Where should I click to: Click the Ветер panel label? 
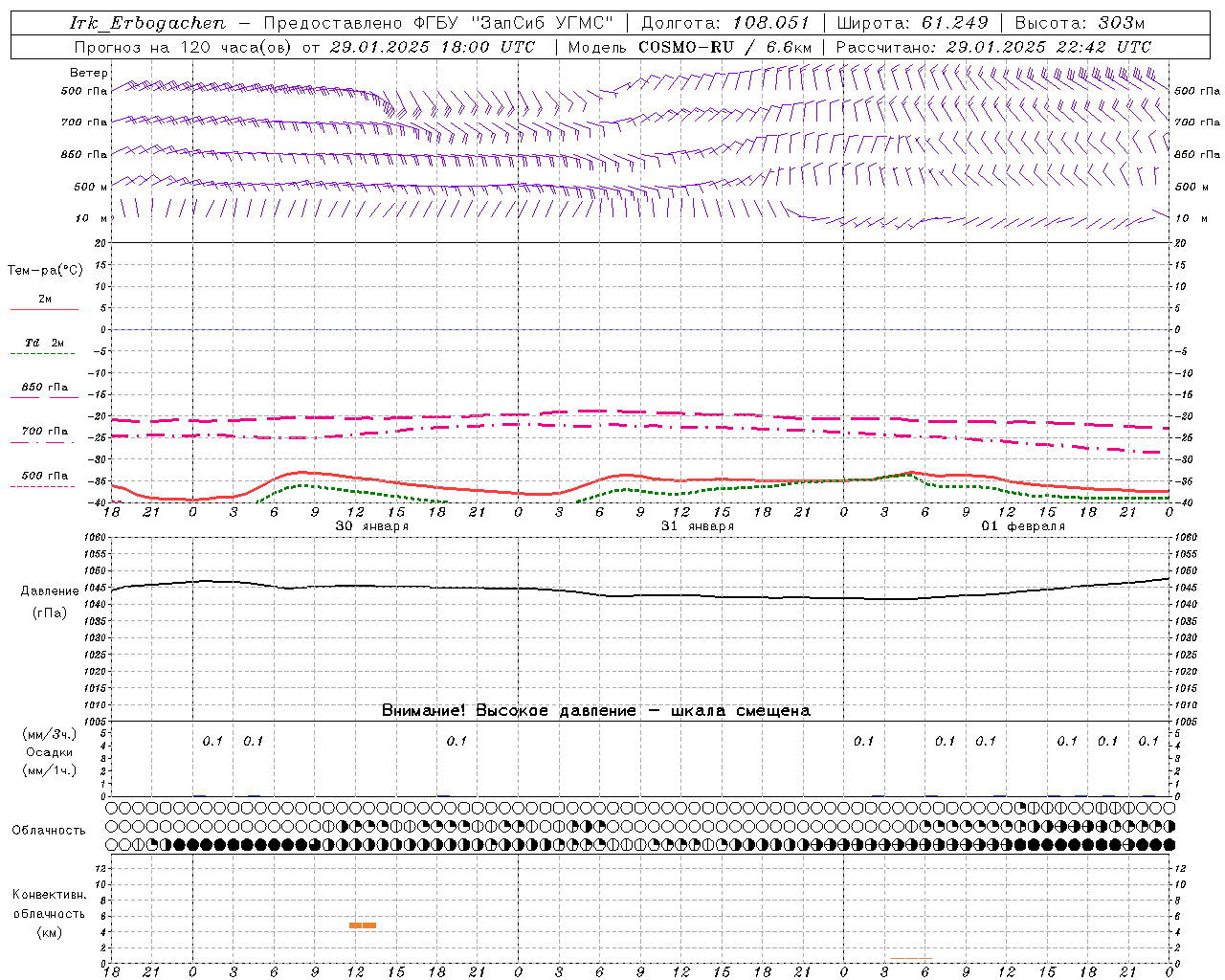click(88, 73)
